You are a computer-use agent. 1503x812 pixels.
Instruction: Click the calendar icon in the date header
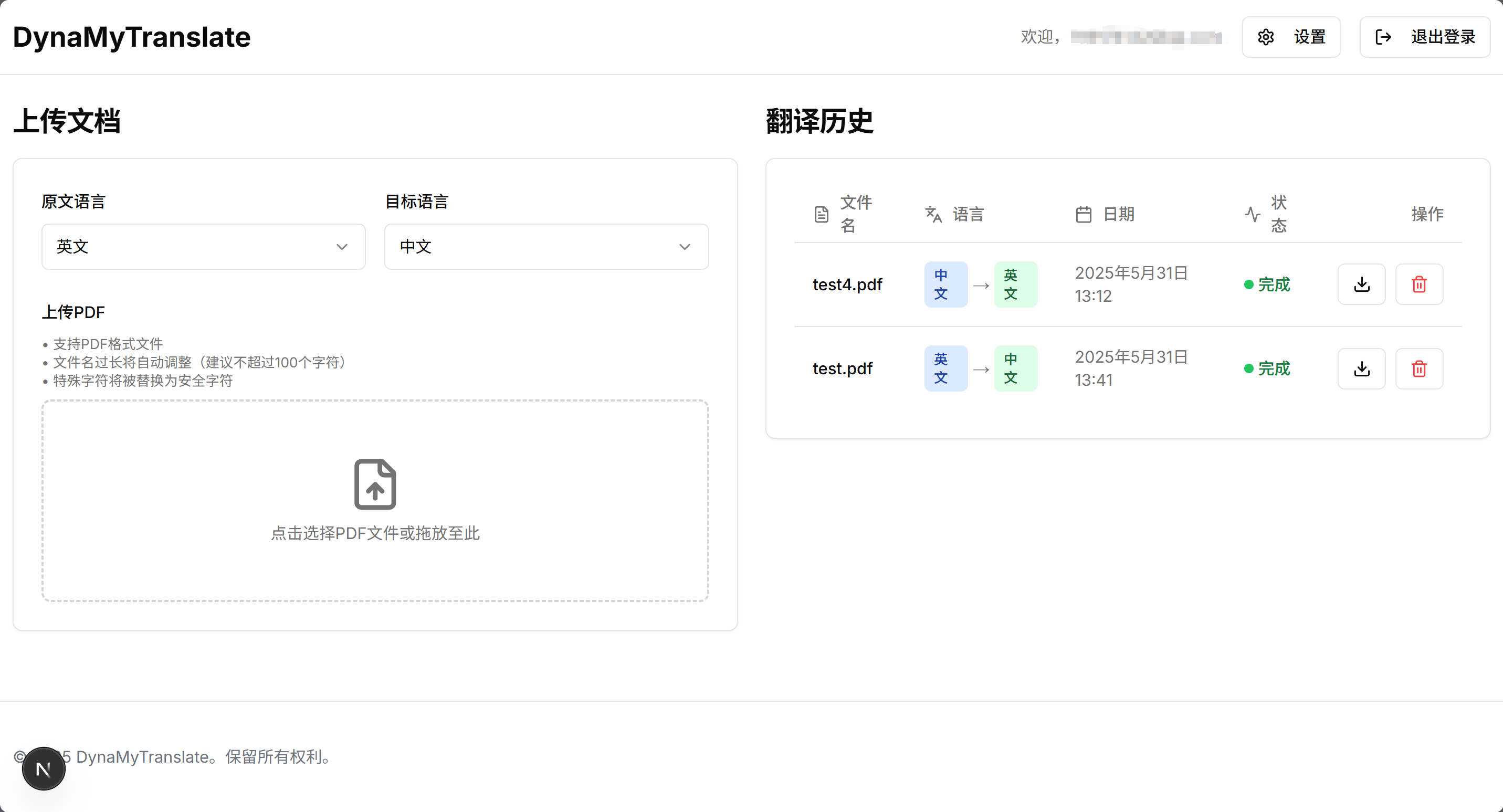1083,214
